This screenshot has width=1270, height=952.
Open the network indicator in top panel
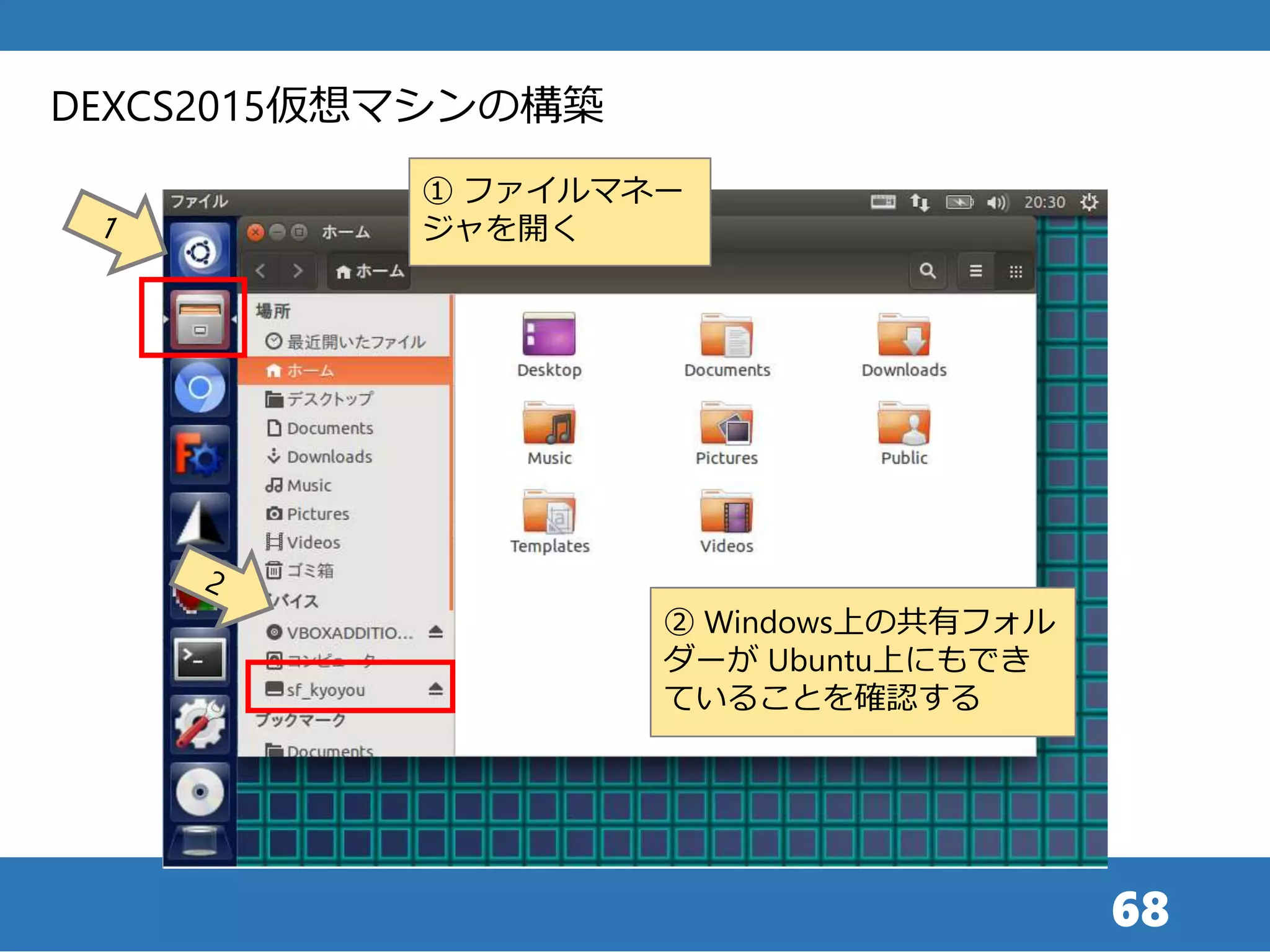click(920, 203)
